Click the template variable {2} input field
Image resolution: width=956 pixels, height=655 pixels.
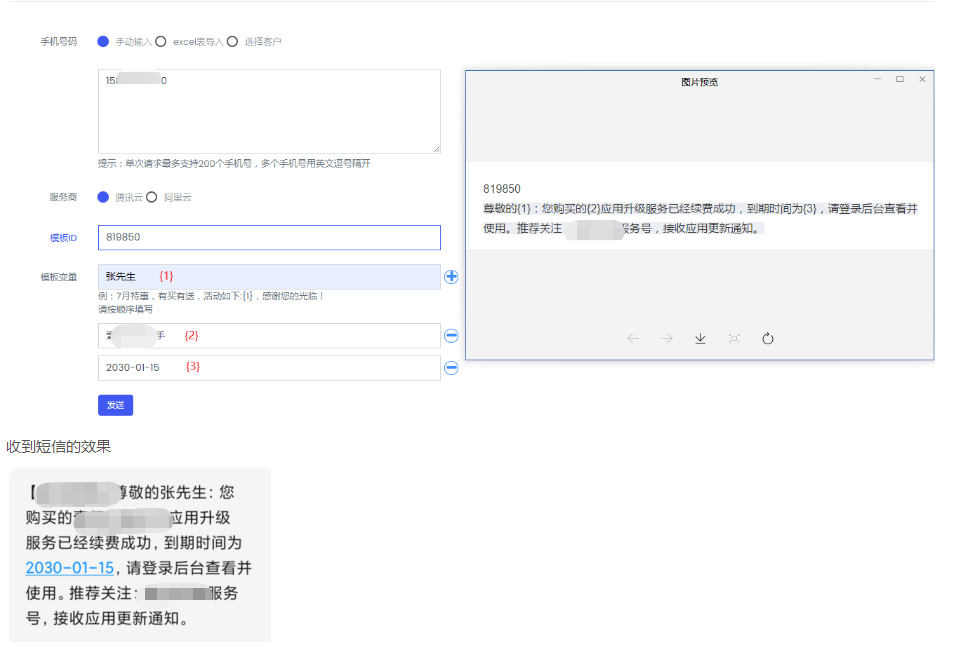(x=269, y=335)
